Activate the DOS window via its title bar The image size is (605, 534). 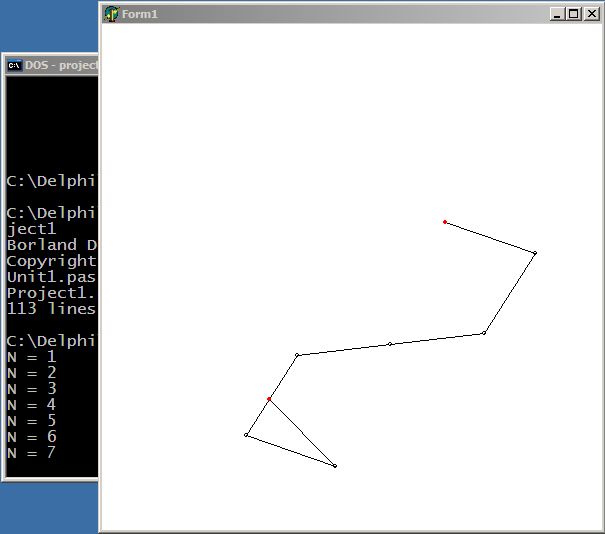(x=60, y=65)
